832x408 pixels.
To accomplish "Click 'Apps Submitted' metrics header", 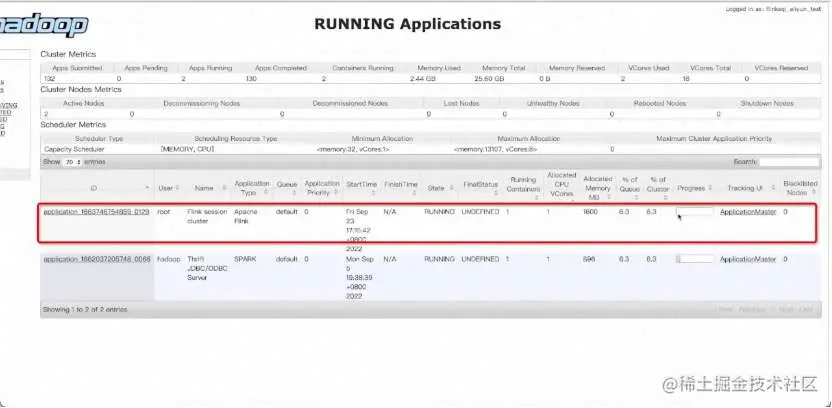I will click(x=77, y=68).
